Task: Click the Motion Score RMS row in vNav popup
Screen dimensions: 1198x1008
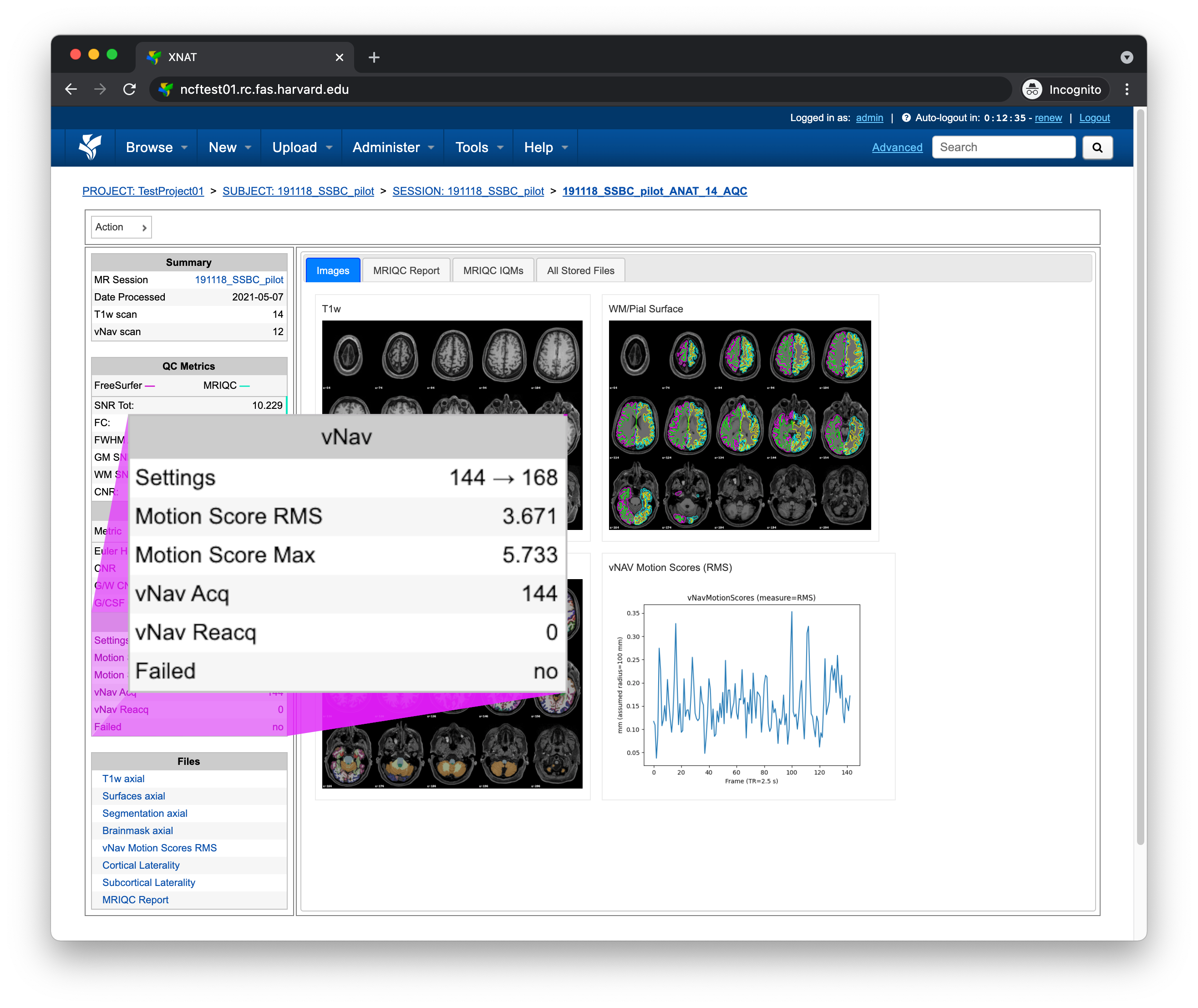Action: [x=347, y=516]
